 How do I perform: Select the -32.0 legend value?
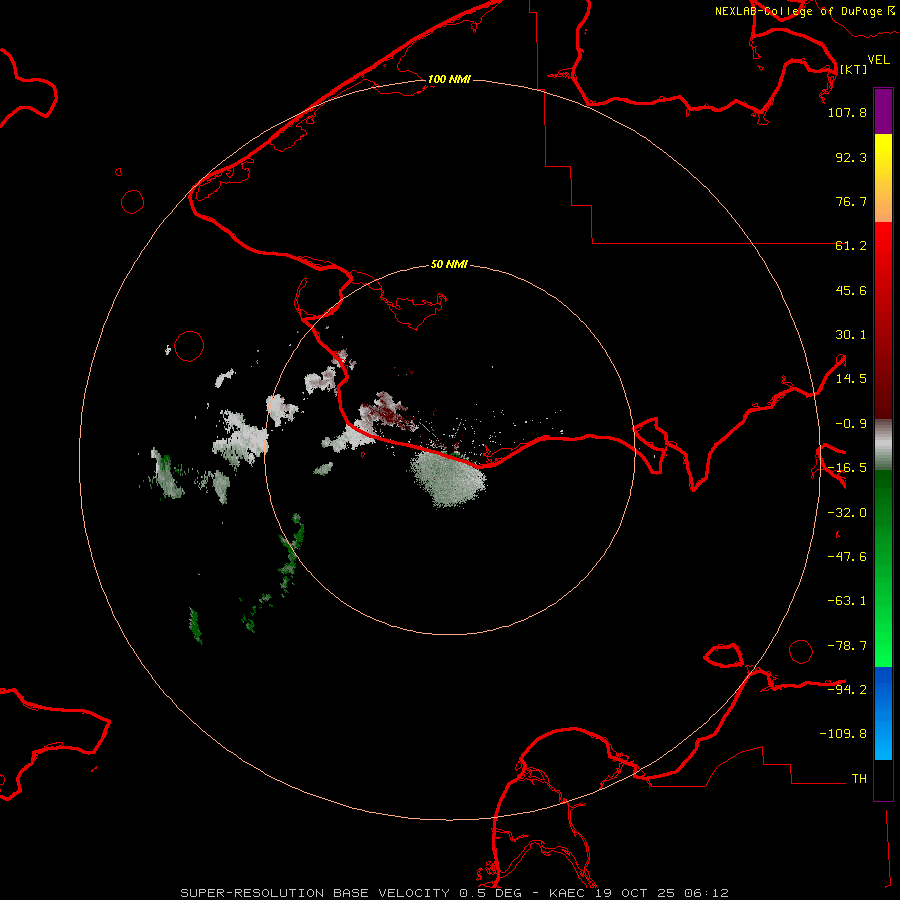click(847, 513)
